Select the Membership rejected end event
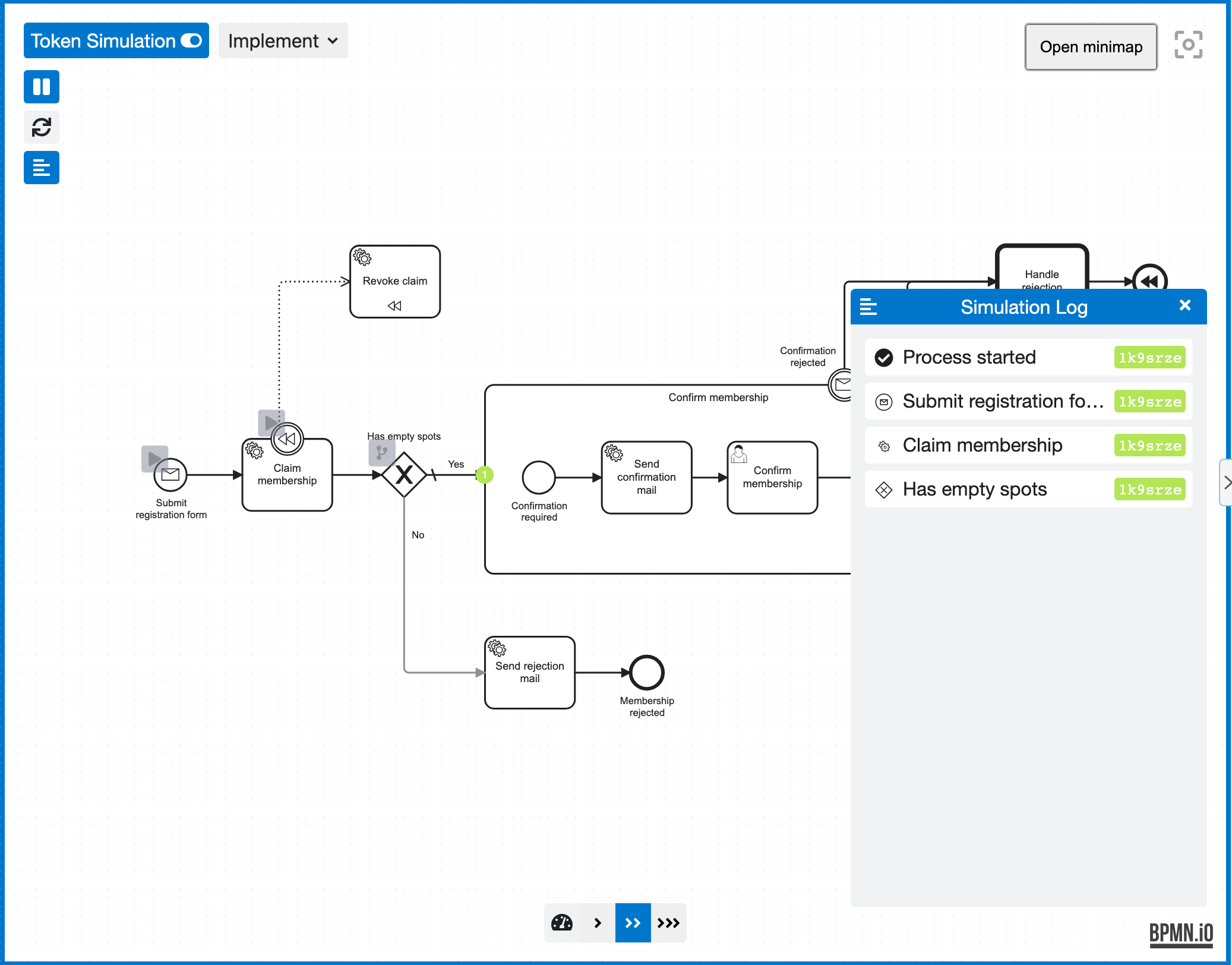The height and width of the screenshot is (965, 1232). (x=647, y=673)
